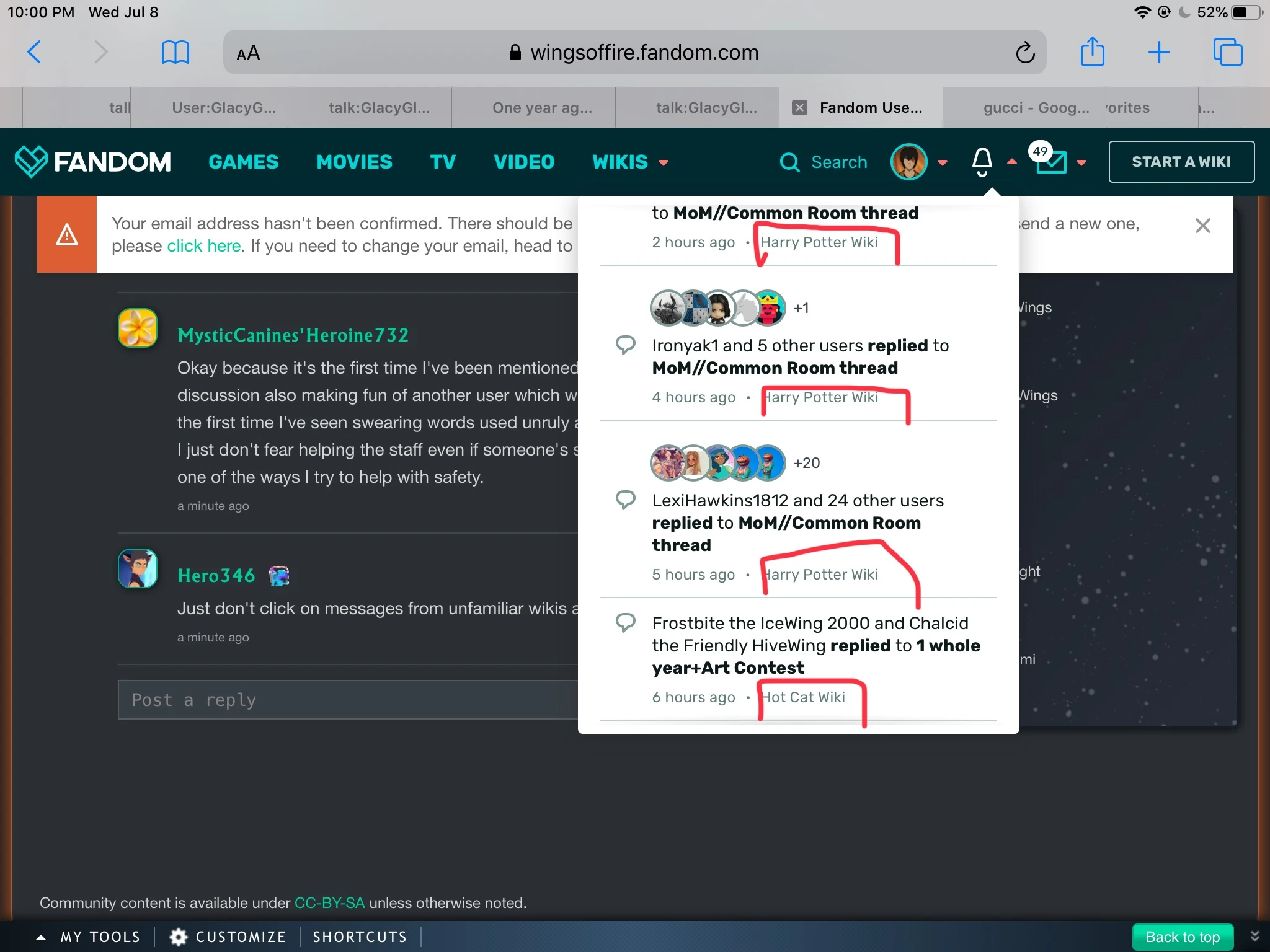Click the Fandom search magnifier
Screen dimensions: 1270x952
pyautogui.click(x=789, y=162)
